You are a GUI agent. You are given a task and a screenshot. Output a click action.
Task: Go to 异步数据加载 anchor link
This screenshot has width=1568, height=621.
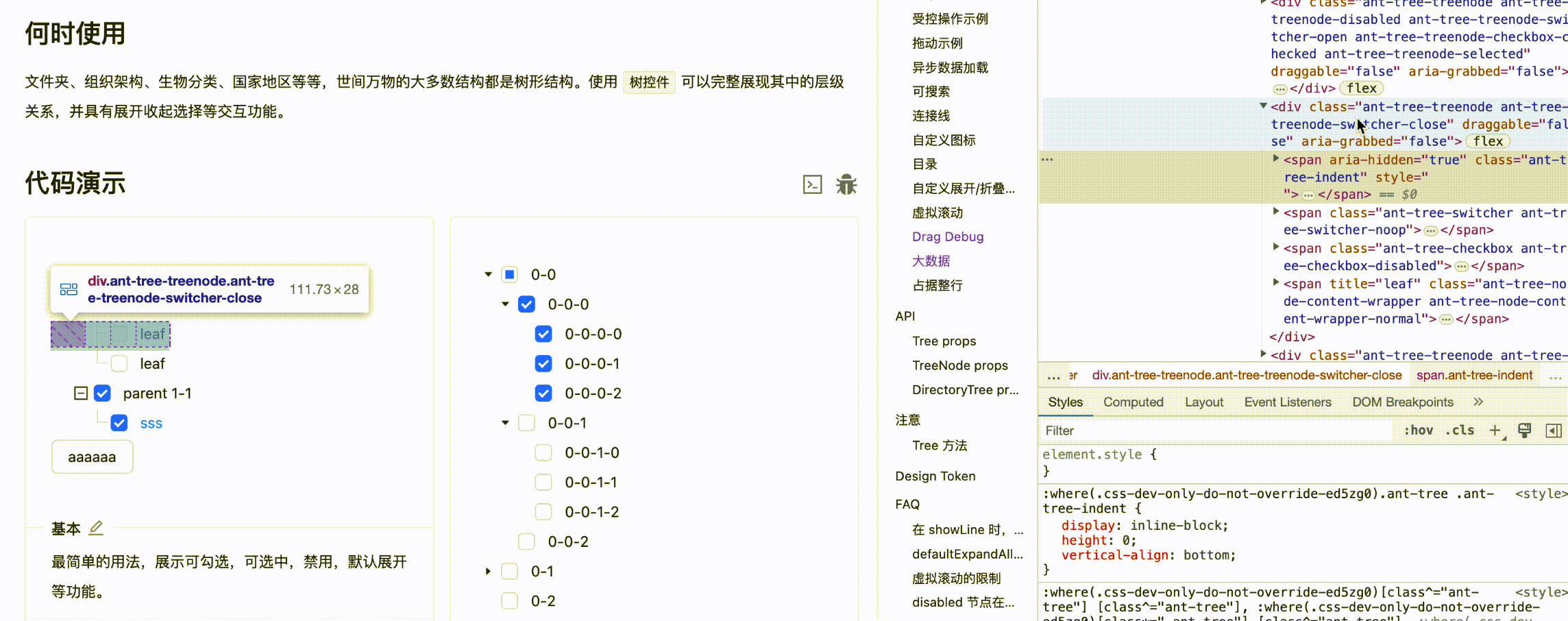(950, 67)
